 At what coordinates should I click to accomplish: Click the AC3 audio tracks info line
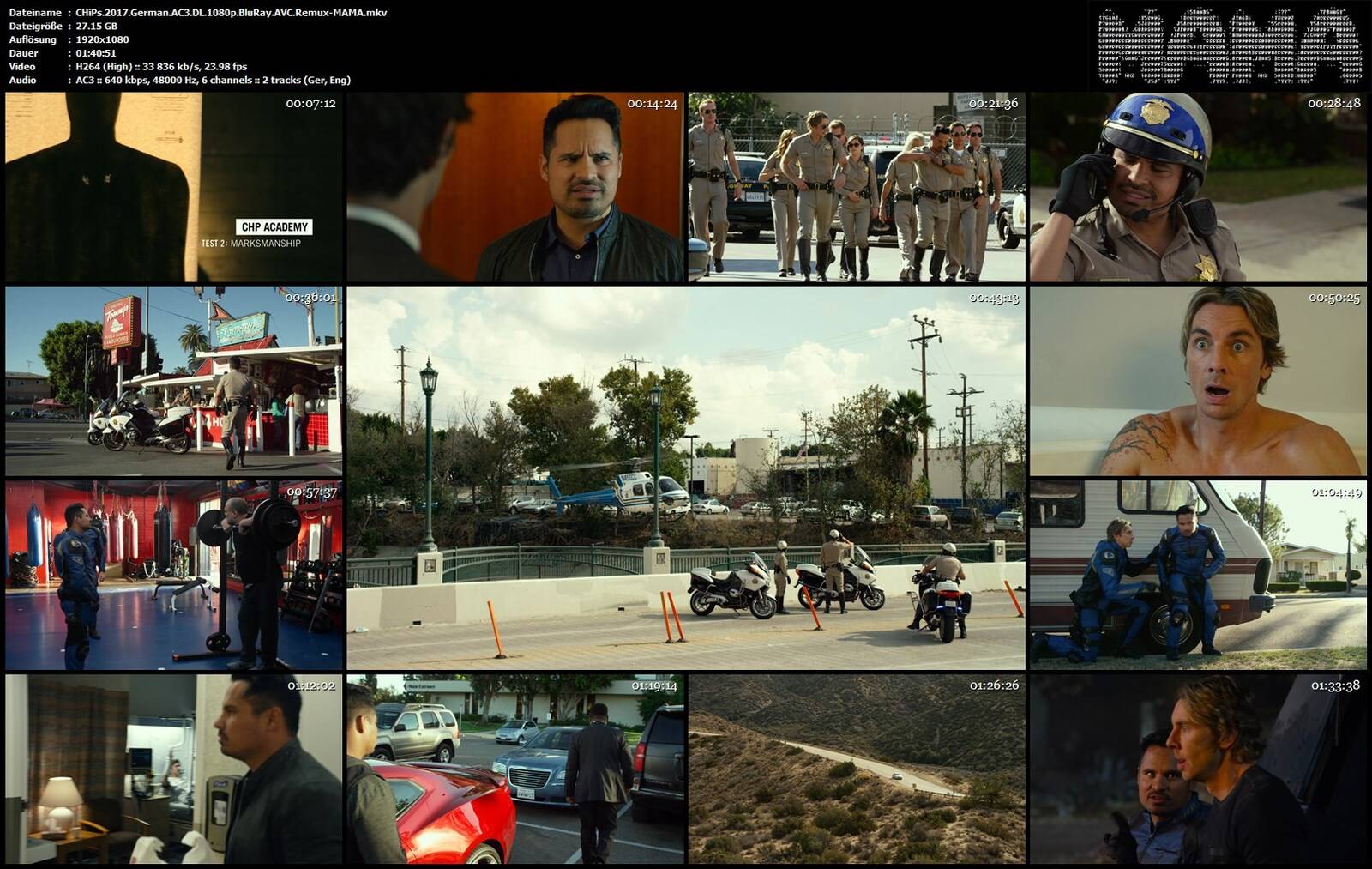coord(213,81)
